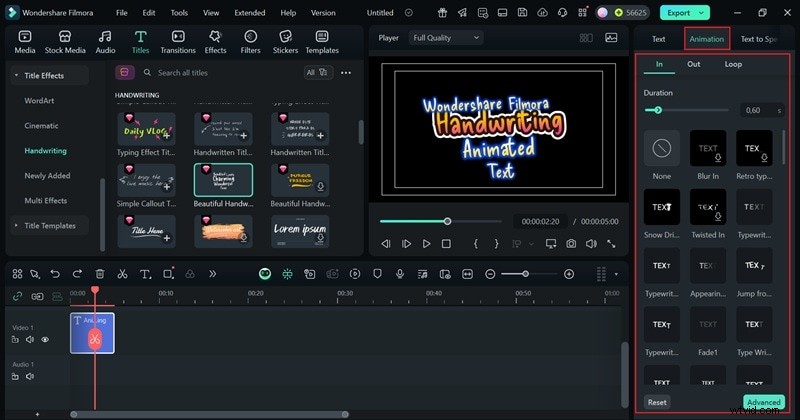Viewport: 800px width, 420px height.
Task: Click the marker shield icon
Action: [377, 274]
